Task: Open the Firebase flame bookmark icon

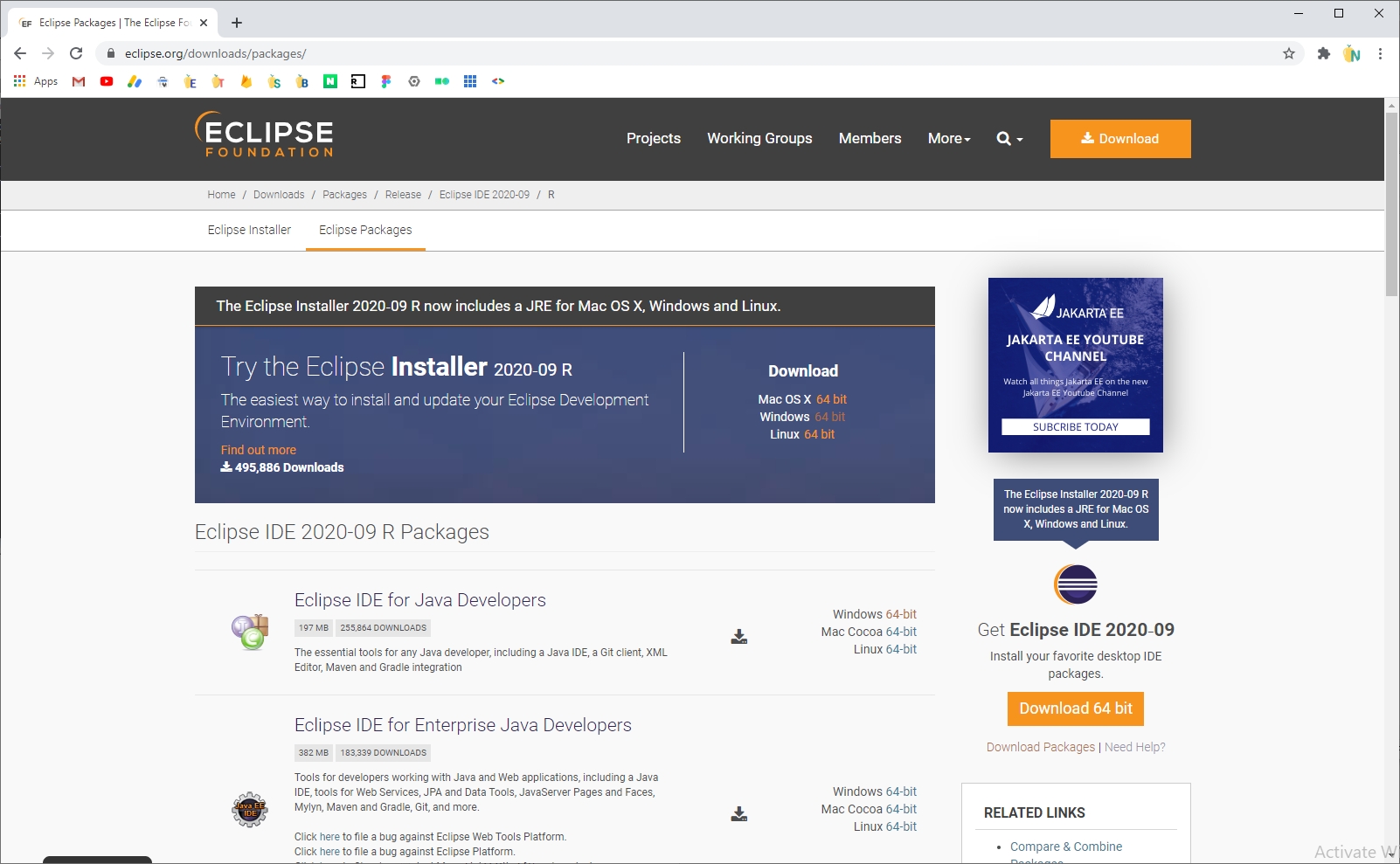Action: click(x=246, y=81)
